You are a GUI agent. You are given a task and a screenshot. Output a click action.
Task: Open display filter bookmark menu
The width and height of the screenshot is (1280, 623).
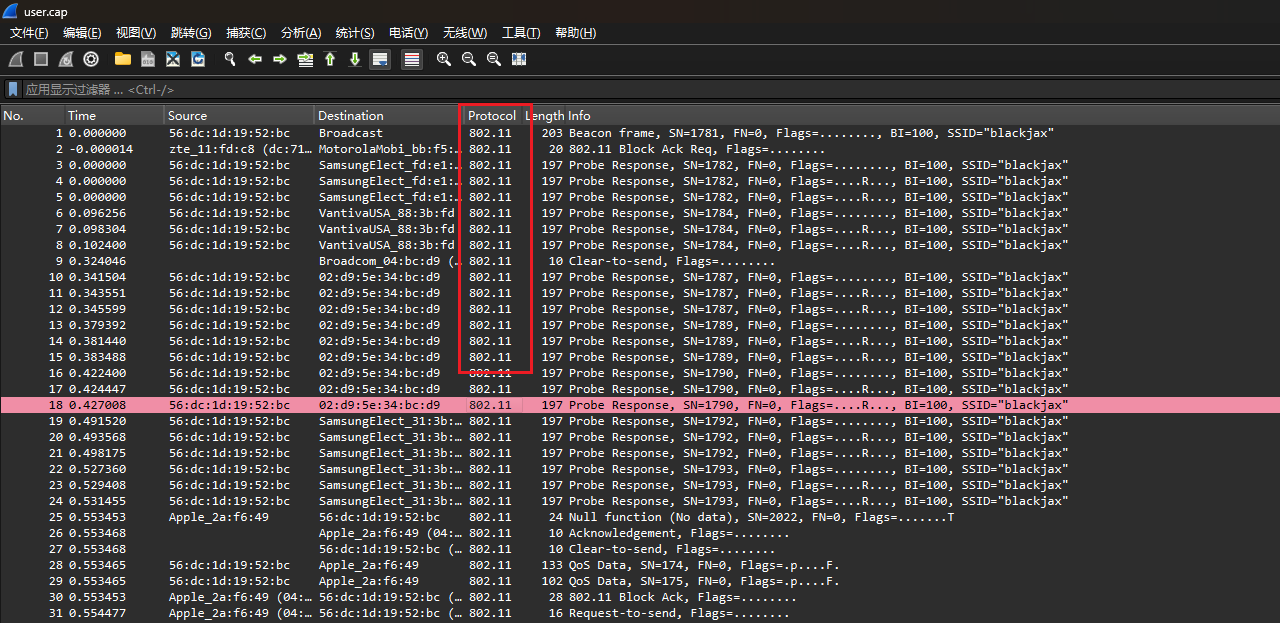point(13,89)
